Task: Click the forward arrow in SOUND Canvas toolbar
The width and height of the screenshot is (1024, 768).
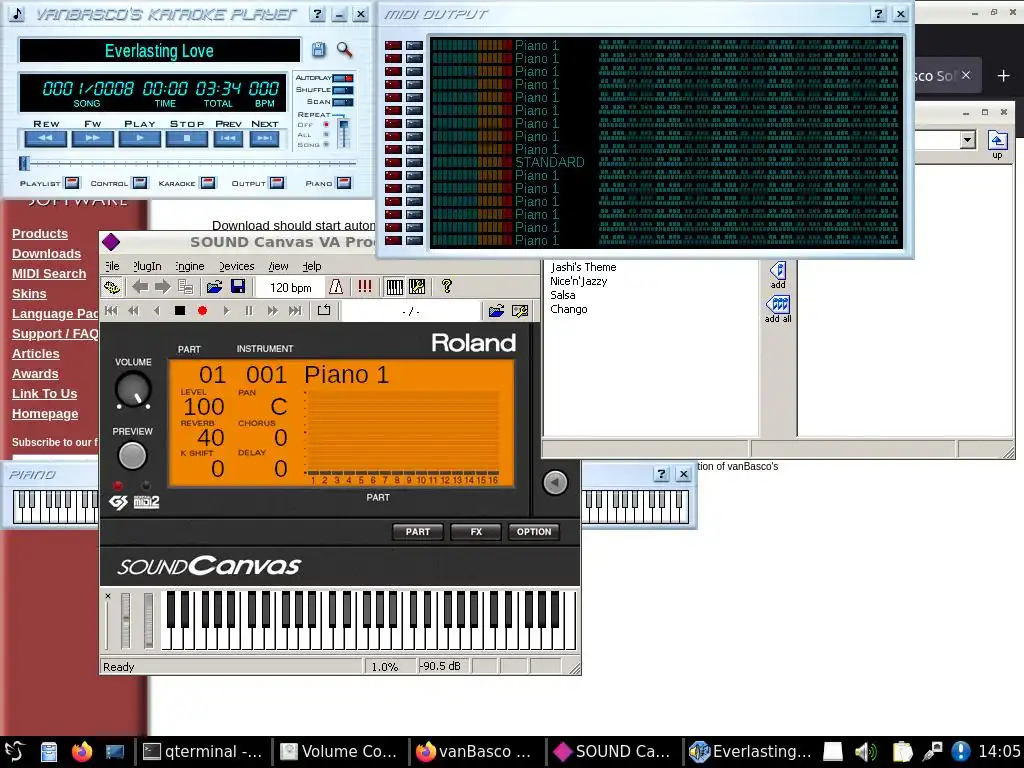Action: coord(163,287)
